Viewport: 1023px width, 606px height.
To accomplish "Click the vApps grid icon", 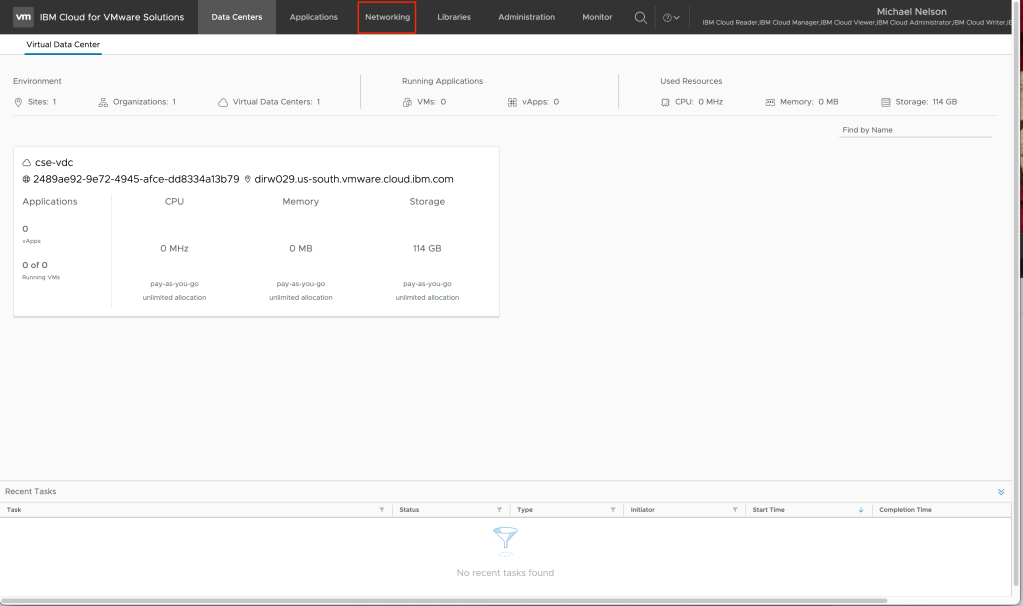I will (512, 102).
